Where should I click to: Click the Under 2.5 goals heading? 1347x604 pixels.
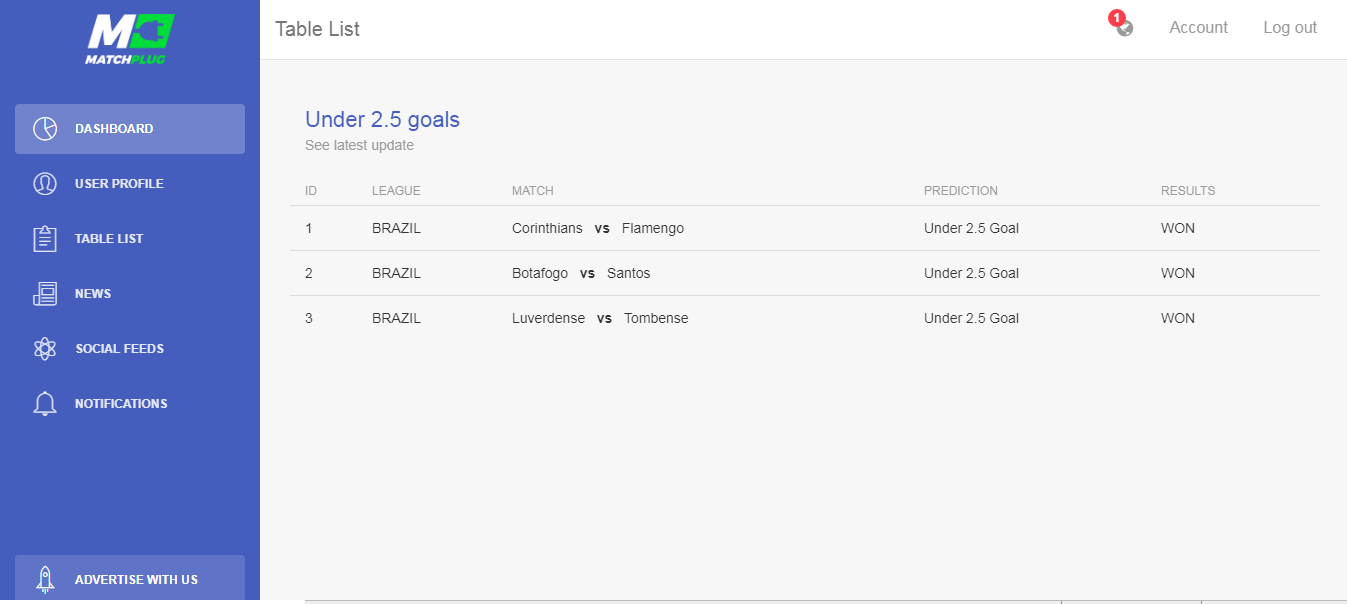pyautogui.click(x=382, y=120)
